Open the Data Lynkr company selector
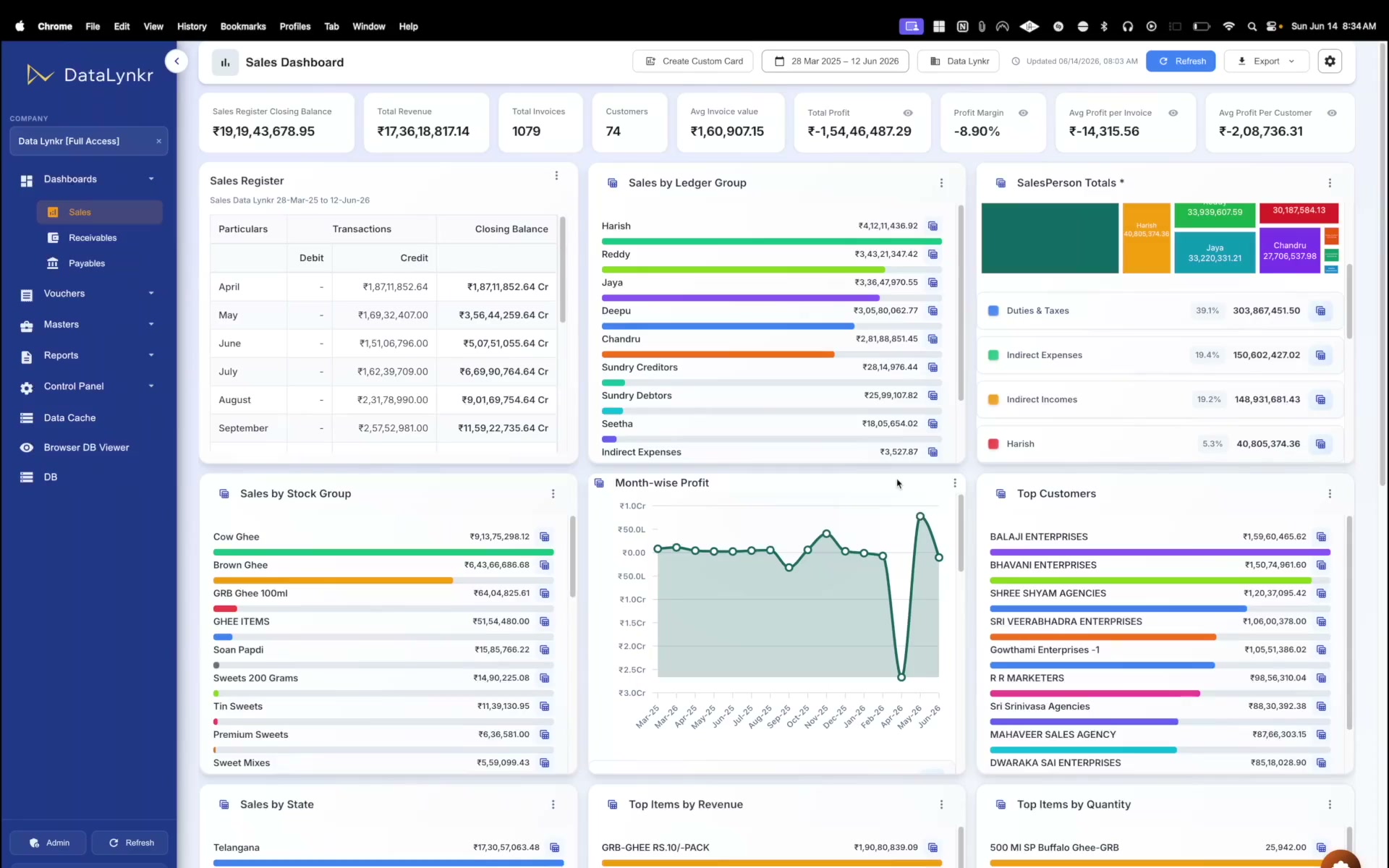The image size is (1389, 868). click(959, 61)
